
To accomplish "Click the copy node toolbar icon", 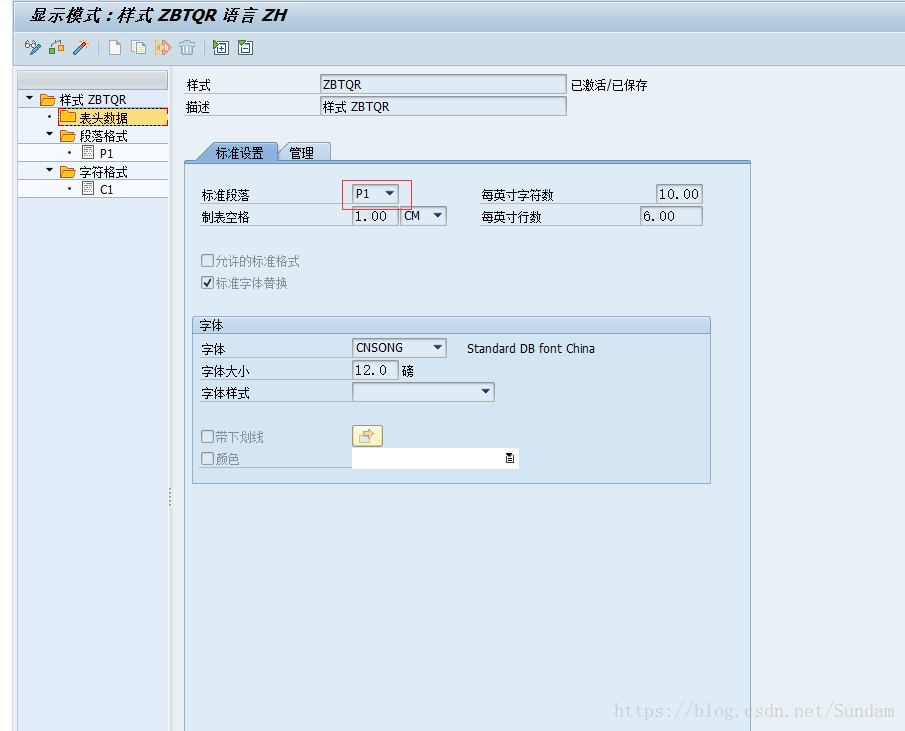I will pos(139,47).
